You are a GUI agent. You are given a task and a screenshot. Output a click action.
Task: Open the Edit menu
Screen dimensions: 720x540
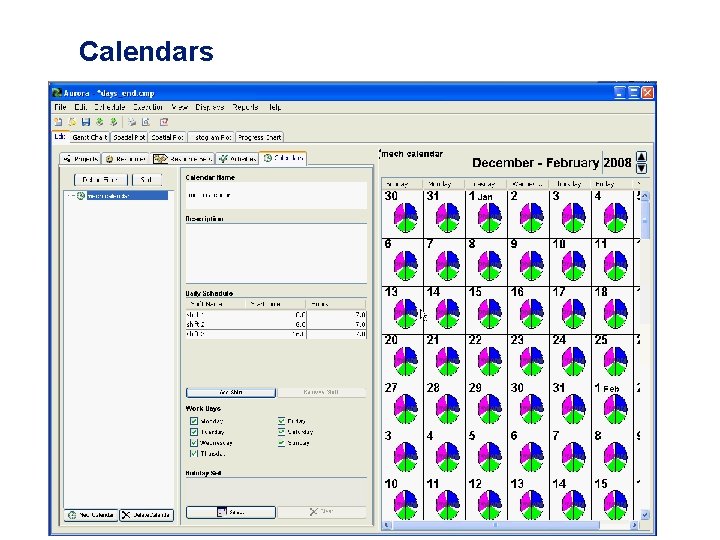coord(80,107)
